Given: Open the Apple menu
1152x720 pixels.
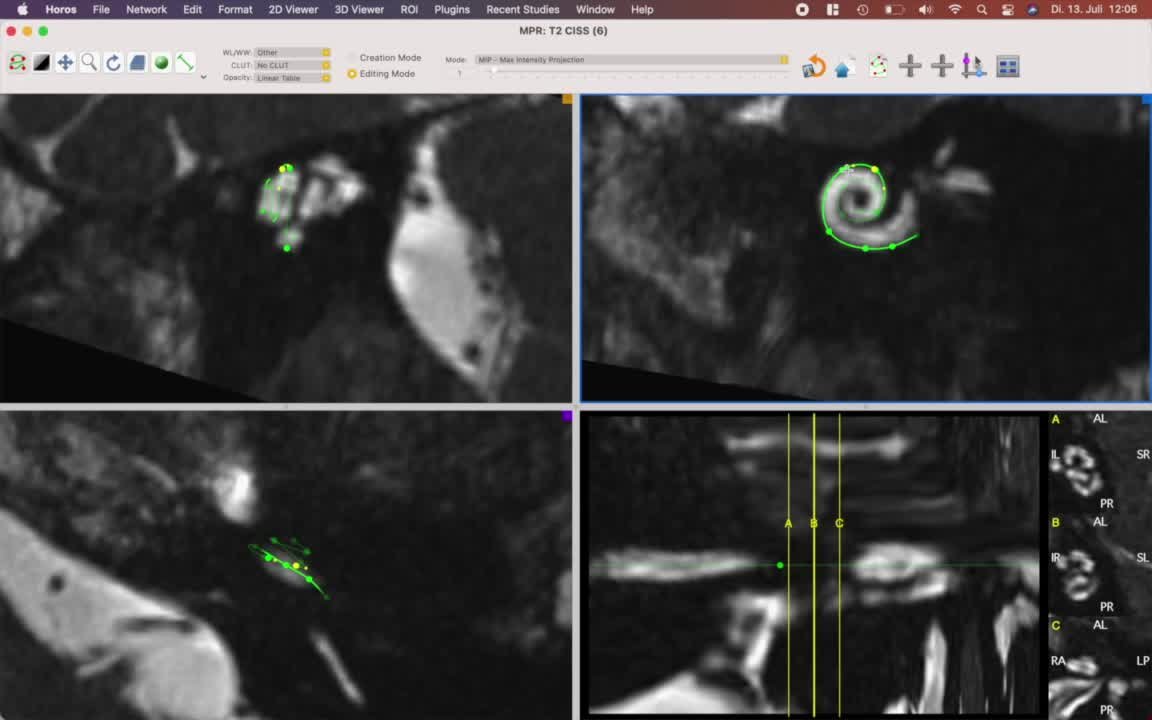Looking at the screenshot, I should click(23, 10).
